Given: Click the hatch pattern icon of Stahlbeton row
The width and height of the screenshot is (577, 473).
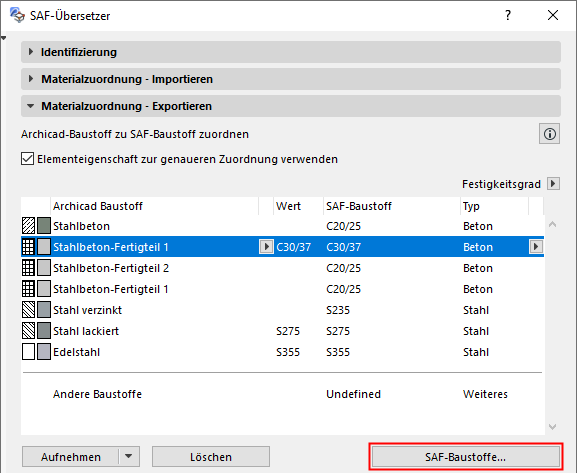Looking at the screenshot, I should pos(28,226).
